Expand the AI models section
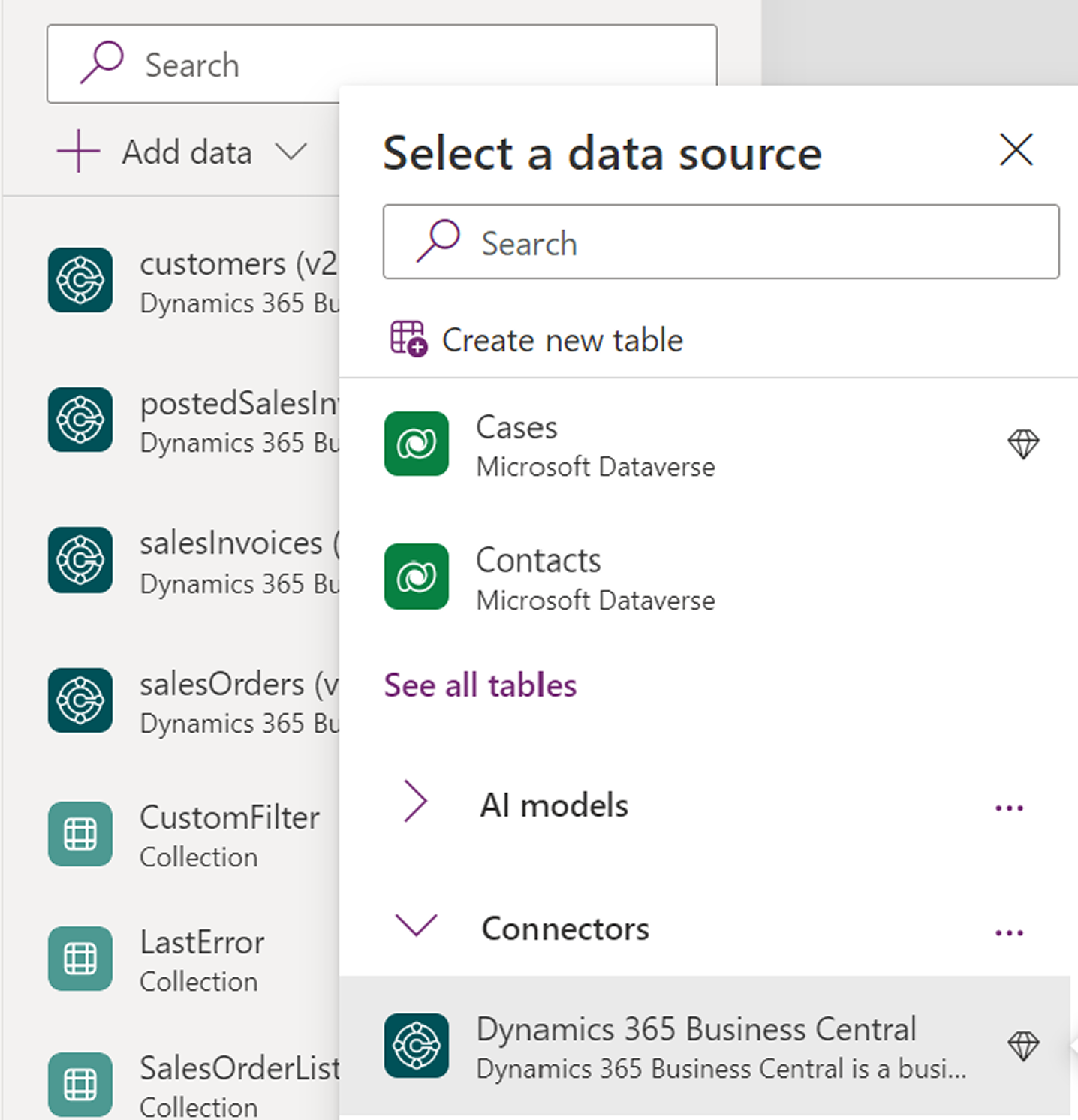This screenshot has height=1120, width=1078. coord(415,802)
